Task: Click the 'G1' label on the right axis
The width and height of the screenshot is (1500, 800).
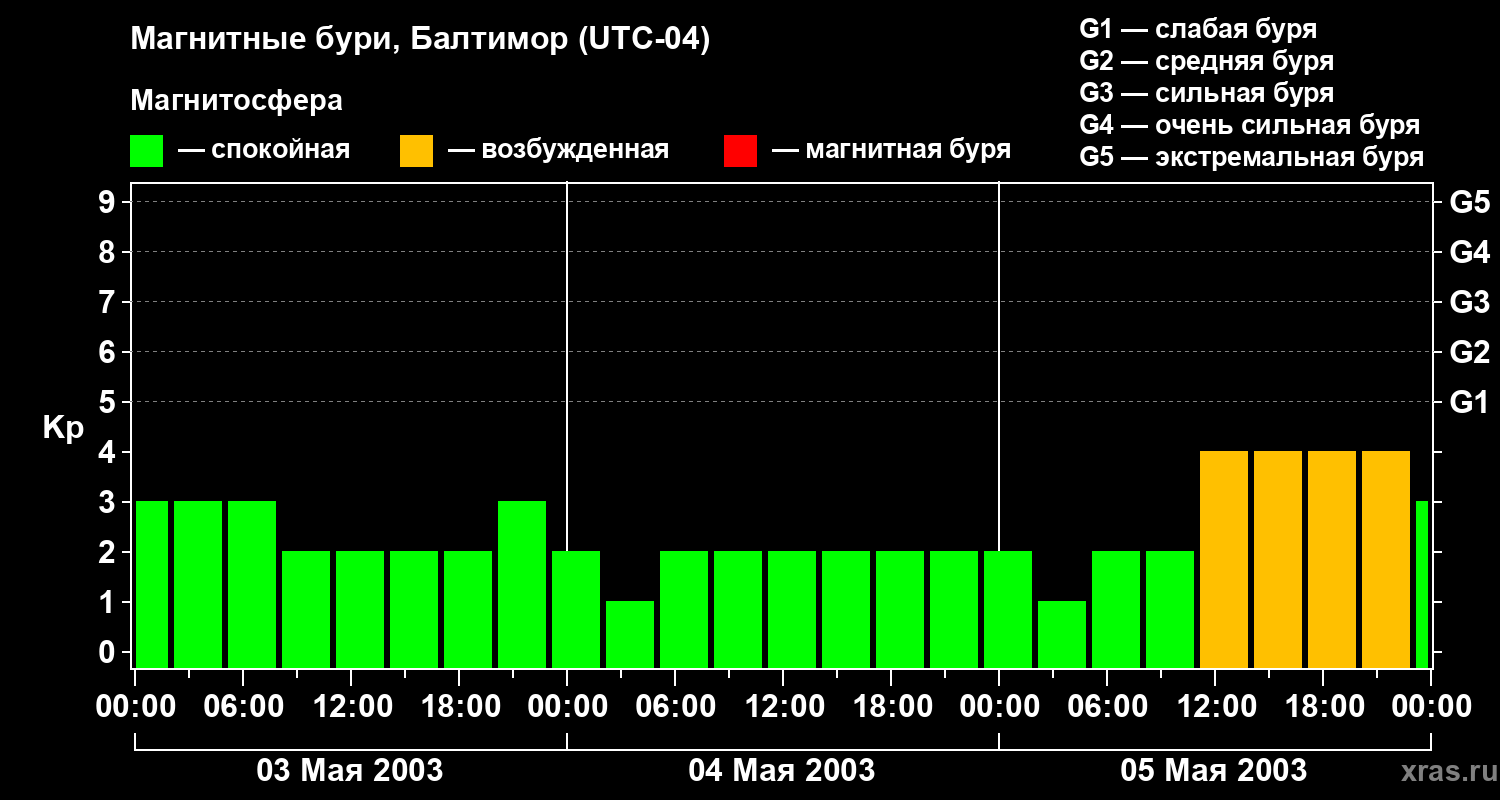Action: pos(1469,403)
